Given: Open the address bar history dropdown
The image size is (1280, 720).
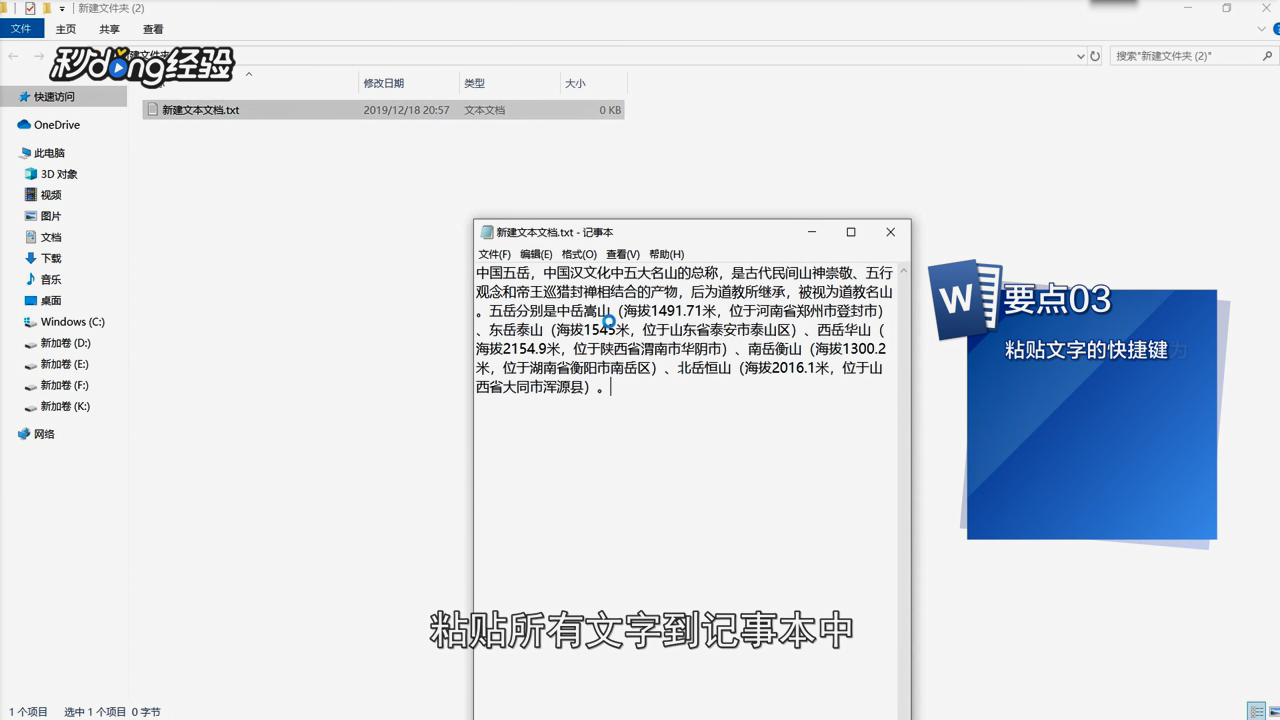Looking at the screenshot, I should [1079, 56].
